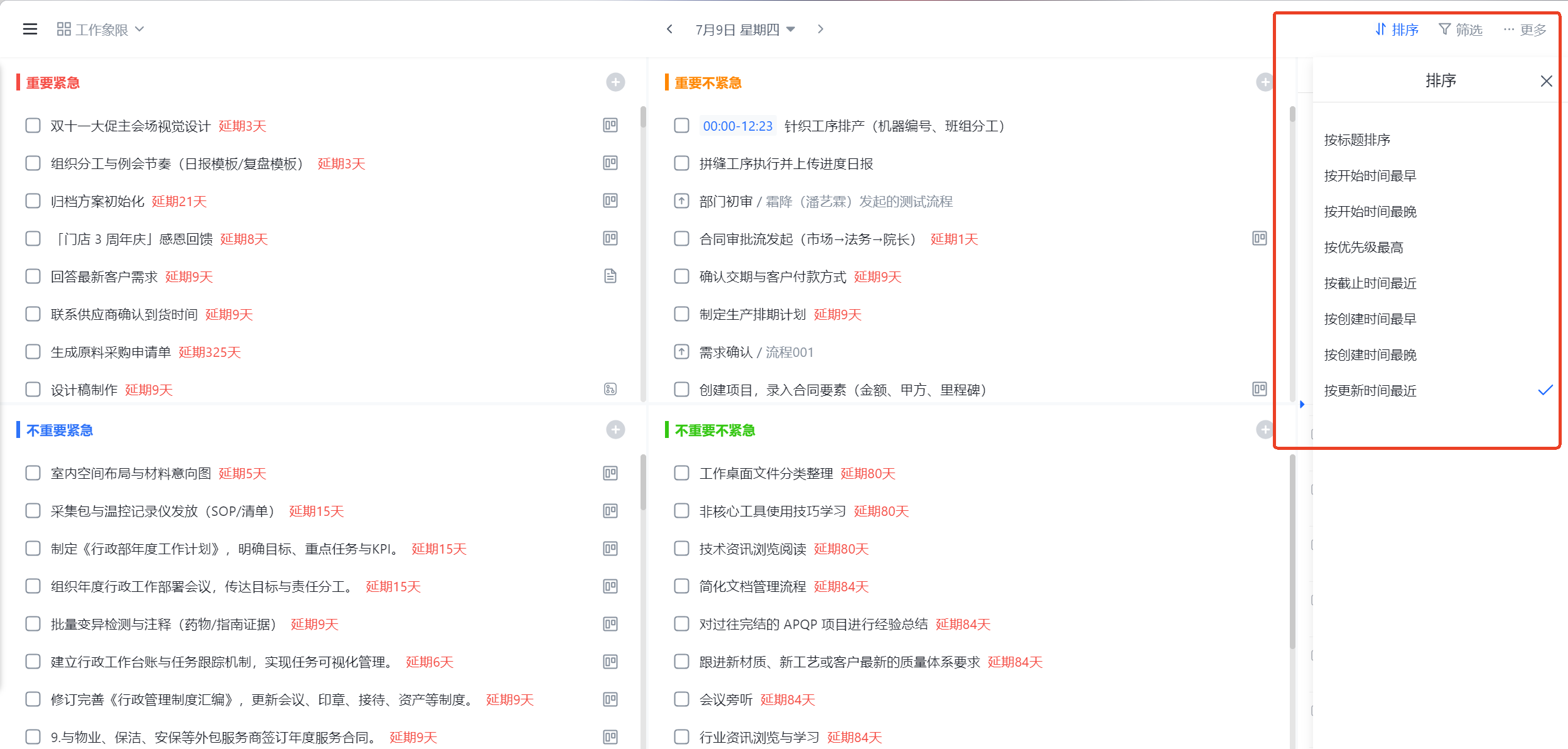The height and width of the screenshot is (749, 1568).
Task: Open source icon for 设计稿制作 task
Action: [610, 390]
